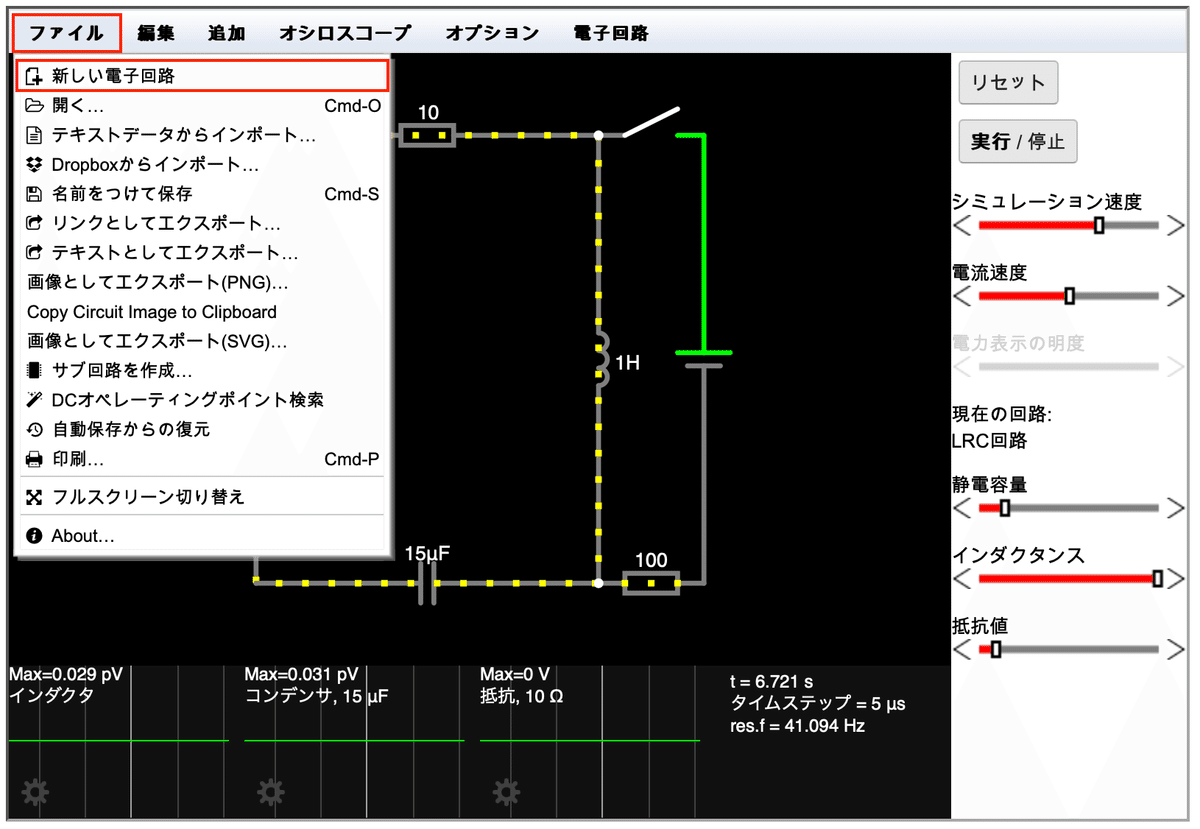Select the 15µF capacitor component
Viewport: 1200px width, 829px height.
pos(427,581)
